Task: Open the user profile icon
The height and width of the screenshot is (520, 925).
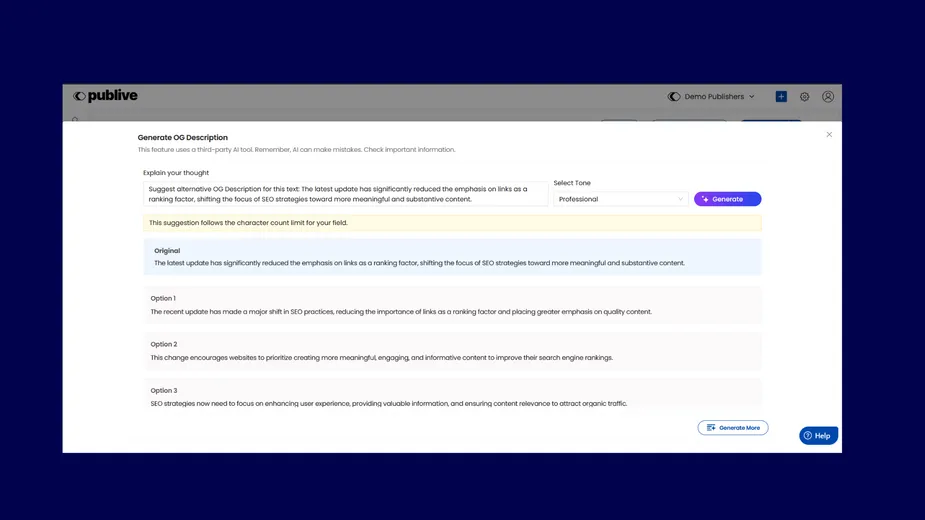Action: [828, 97]
